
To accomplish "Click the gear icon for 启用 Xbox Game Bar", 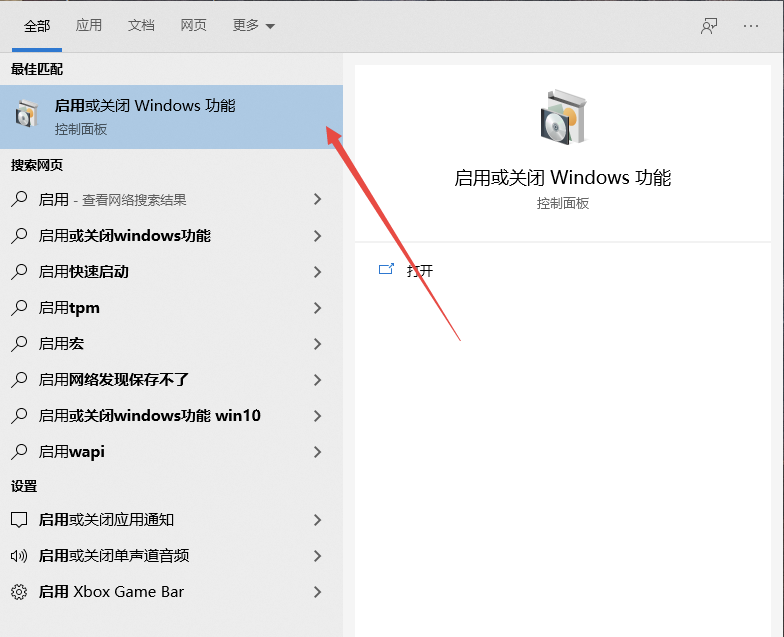I will 19,592.
